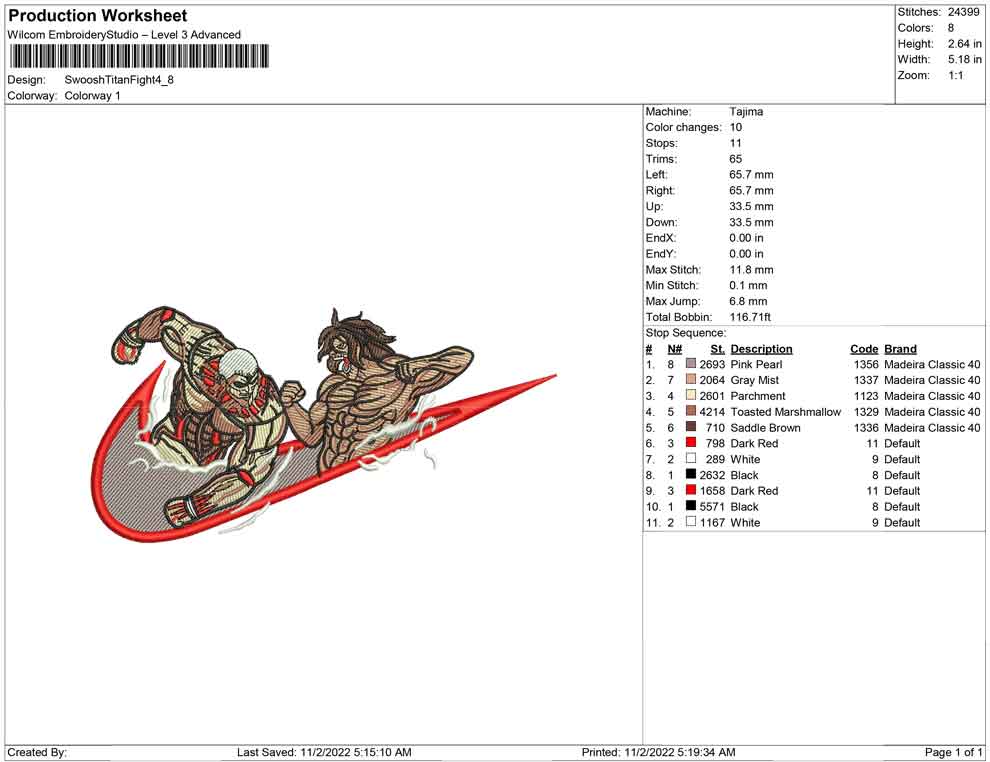
Task: Click the design name 'SwooshTitanFight4_8'
Action: (119, 80)
